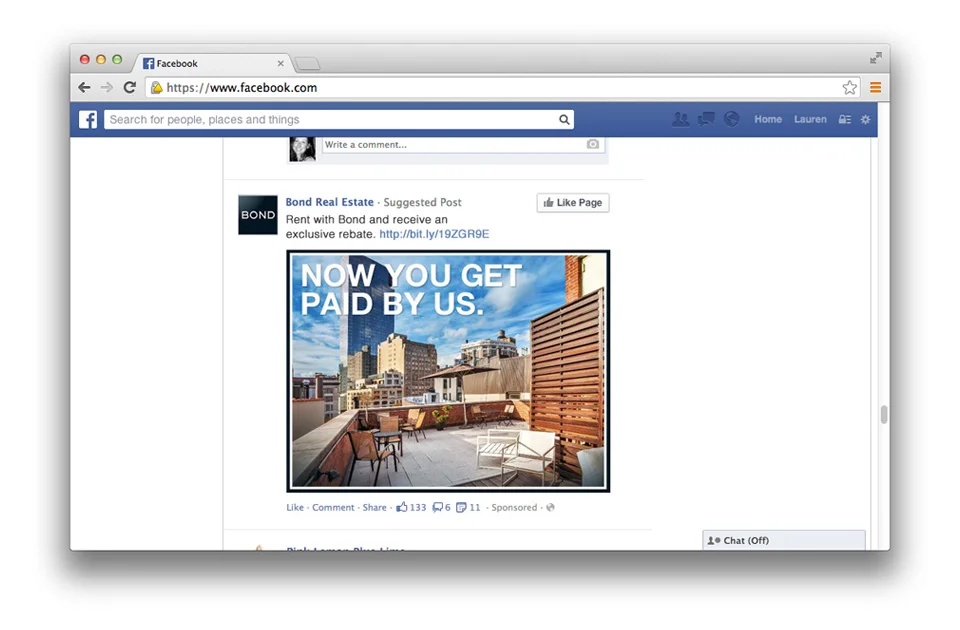Viewport: 960px width, 630px height.
Task: Click the Facebook logo to go home
Action: 88,119
